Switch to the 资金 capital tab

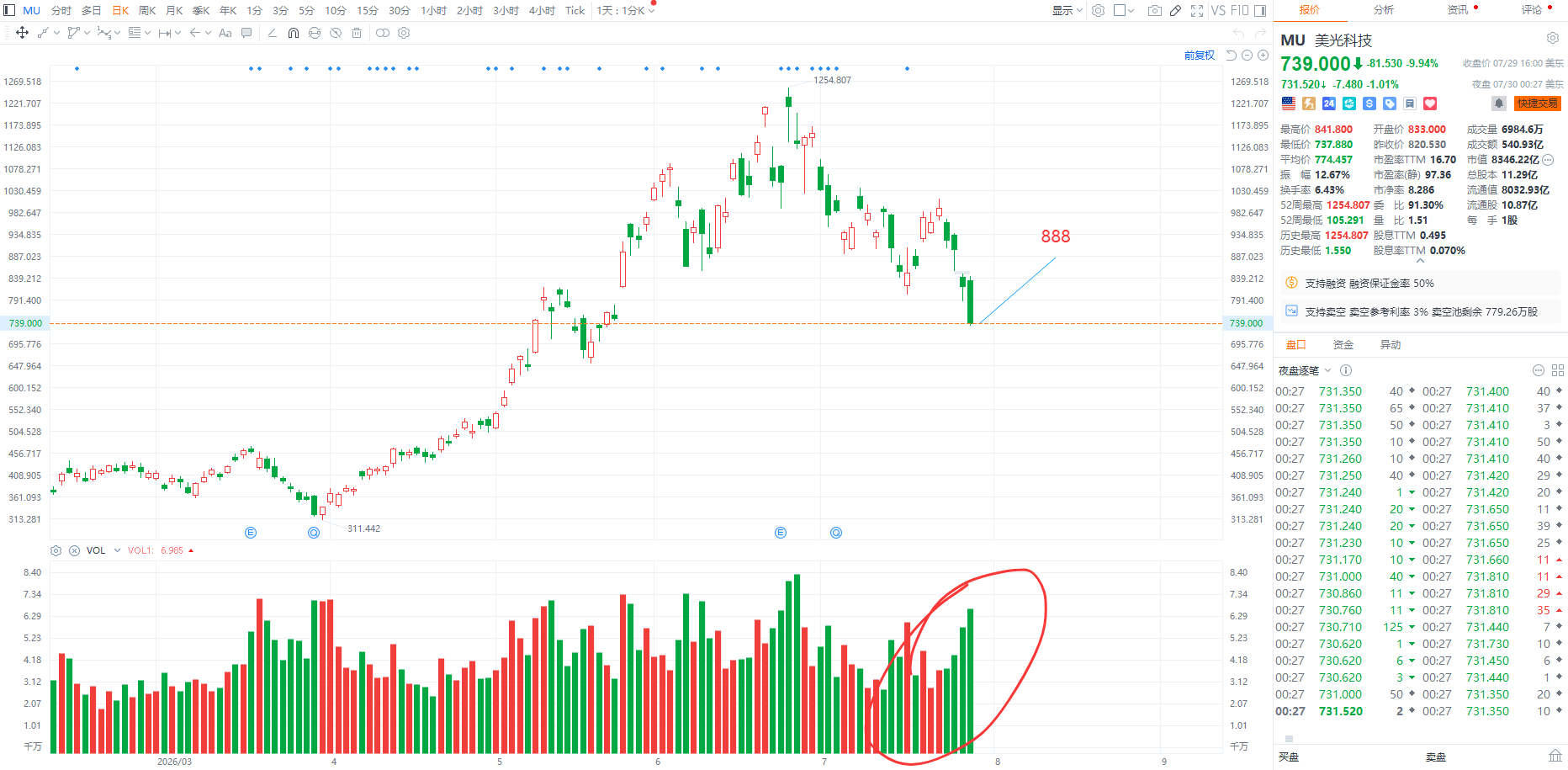1343,345
